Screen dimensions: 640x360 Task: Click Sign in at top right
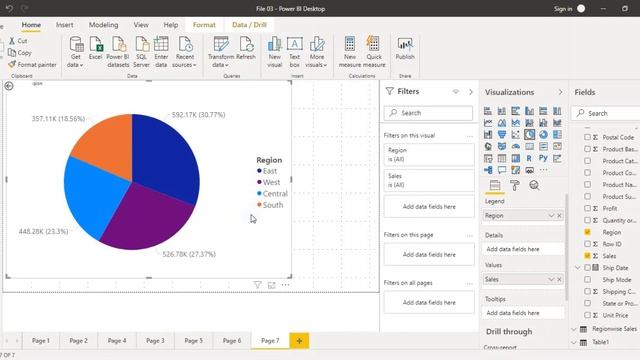click(x=563, y=9)
